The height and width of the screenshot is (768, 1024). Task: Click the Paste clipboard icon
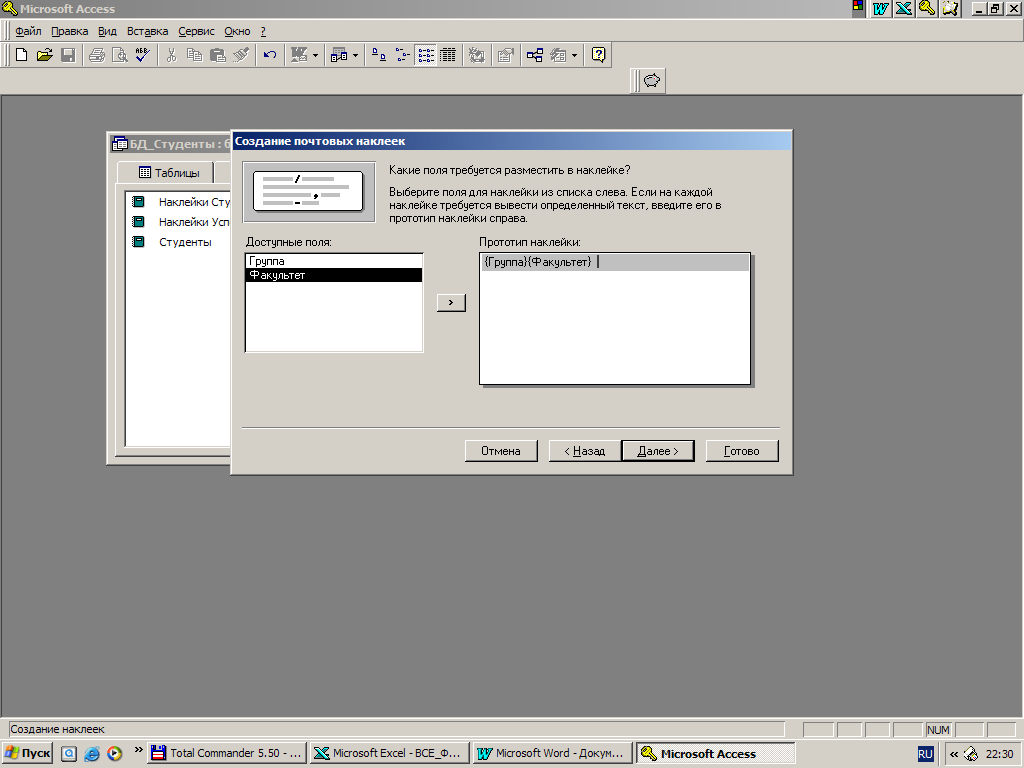tap(217, 55)
